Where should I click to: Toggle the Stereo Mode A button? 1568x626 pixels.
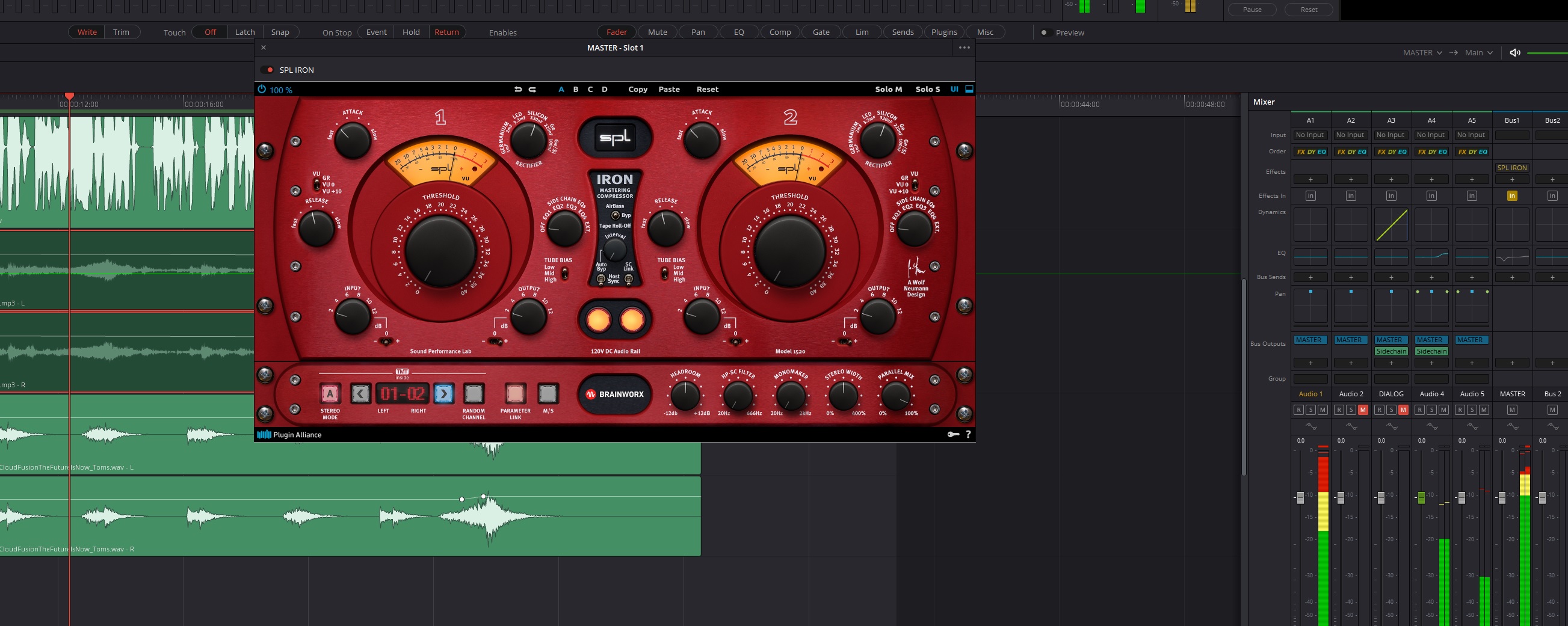click(330, 394)
